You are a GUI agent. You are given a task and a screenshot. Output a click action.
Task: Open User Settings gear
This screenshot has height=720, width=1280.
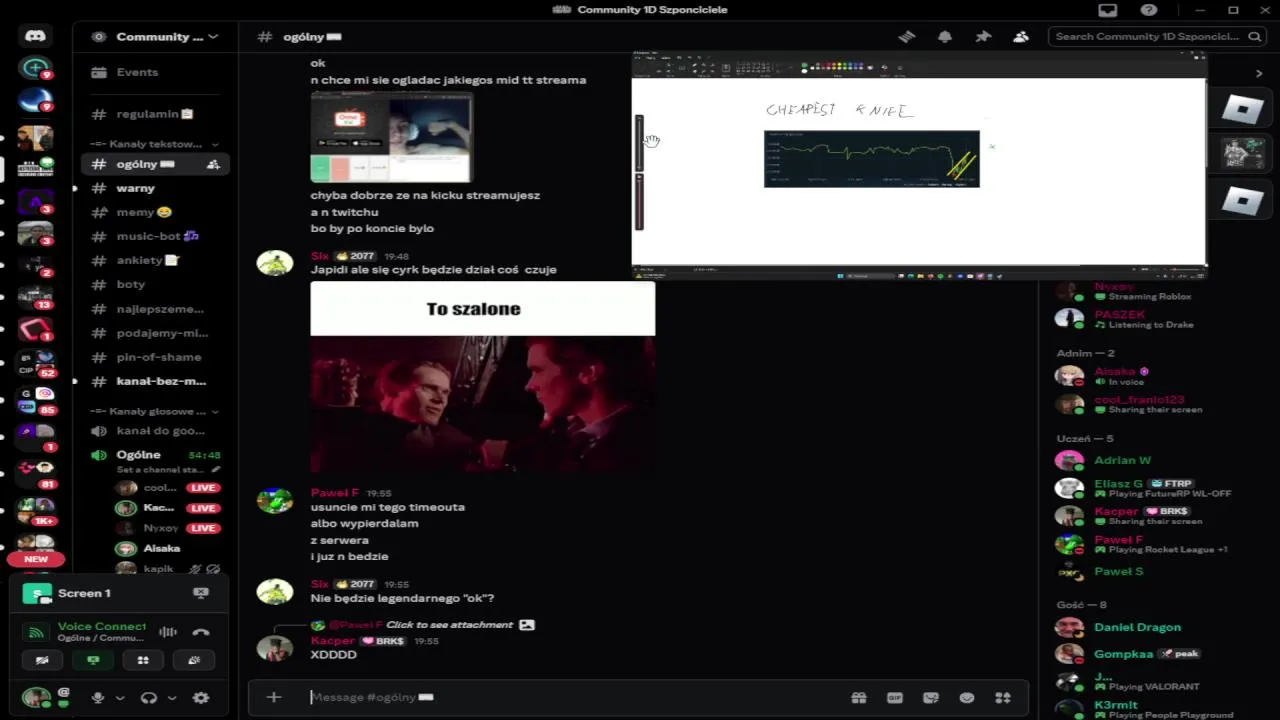point(201,698)
